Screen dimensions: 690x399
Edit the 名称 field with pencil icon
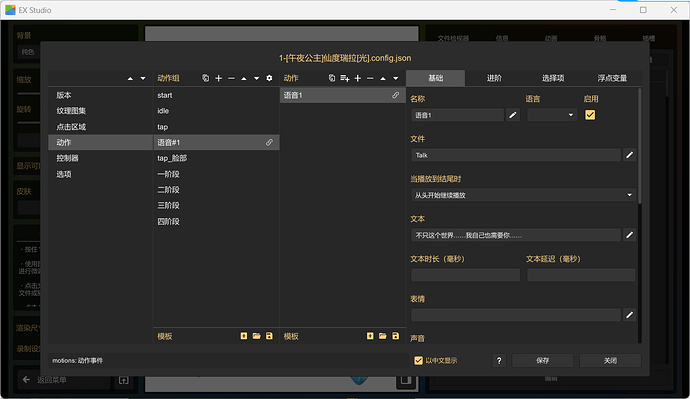coord(513,115)
